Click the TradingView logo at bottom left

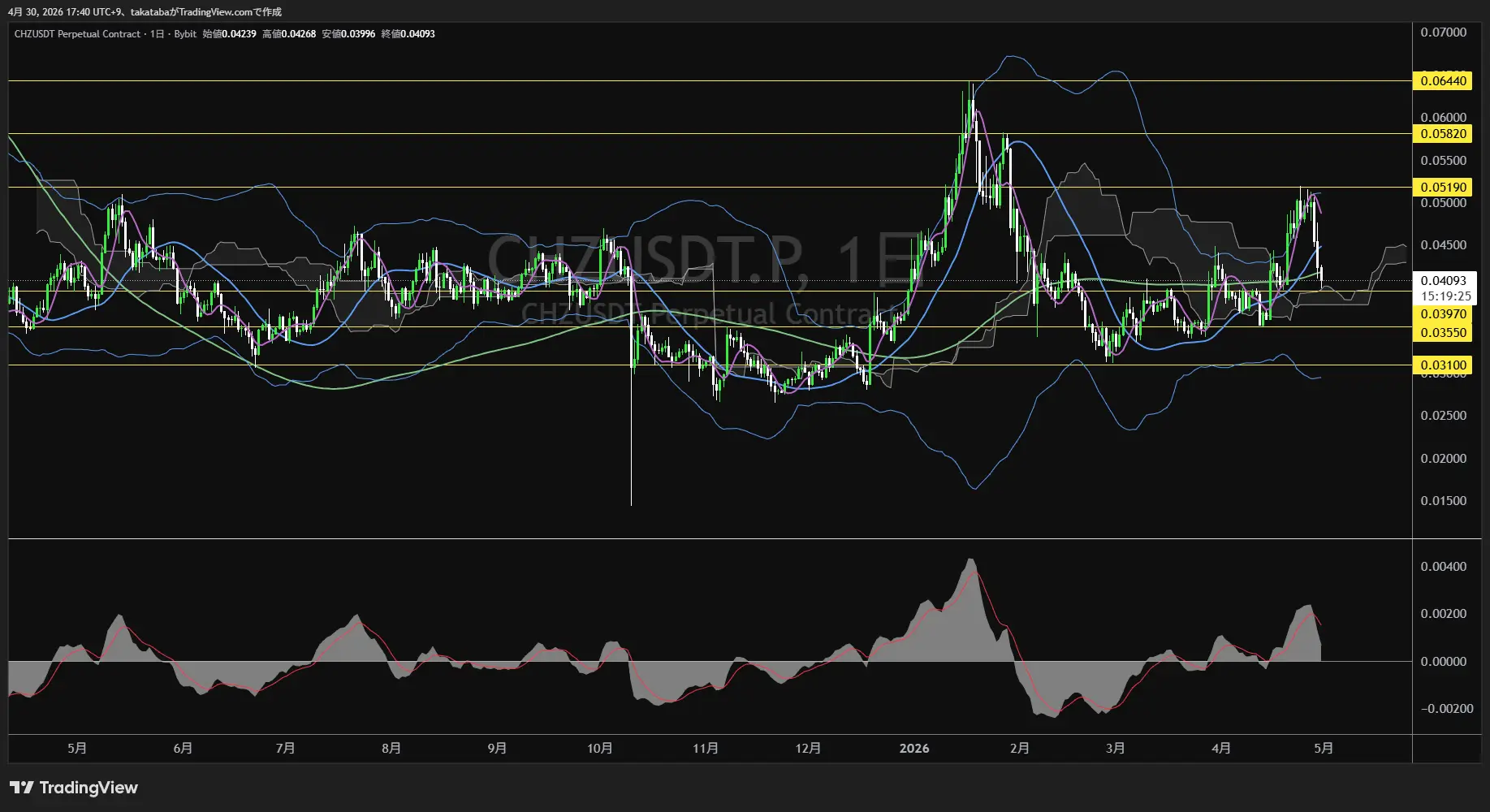[x=74, y=788]
